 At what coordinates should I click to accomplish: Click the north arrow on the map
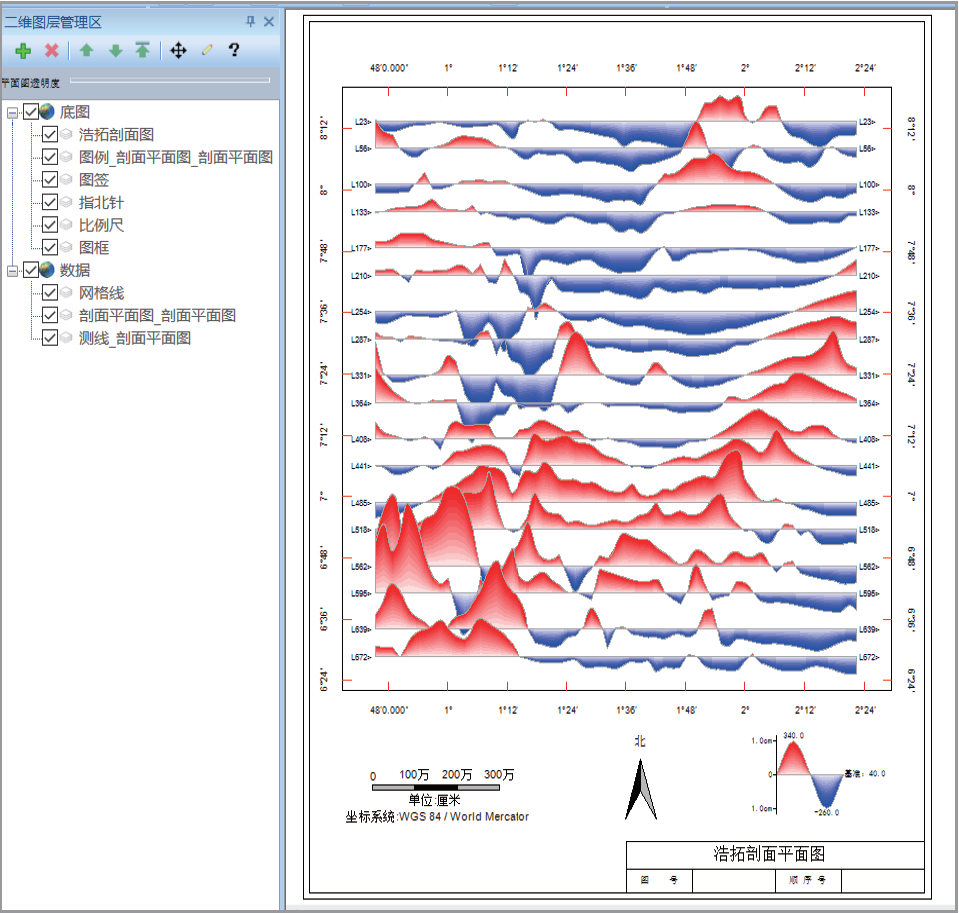tap(640, 789)
